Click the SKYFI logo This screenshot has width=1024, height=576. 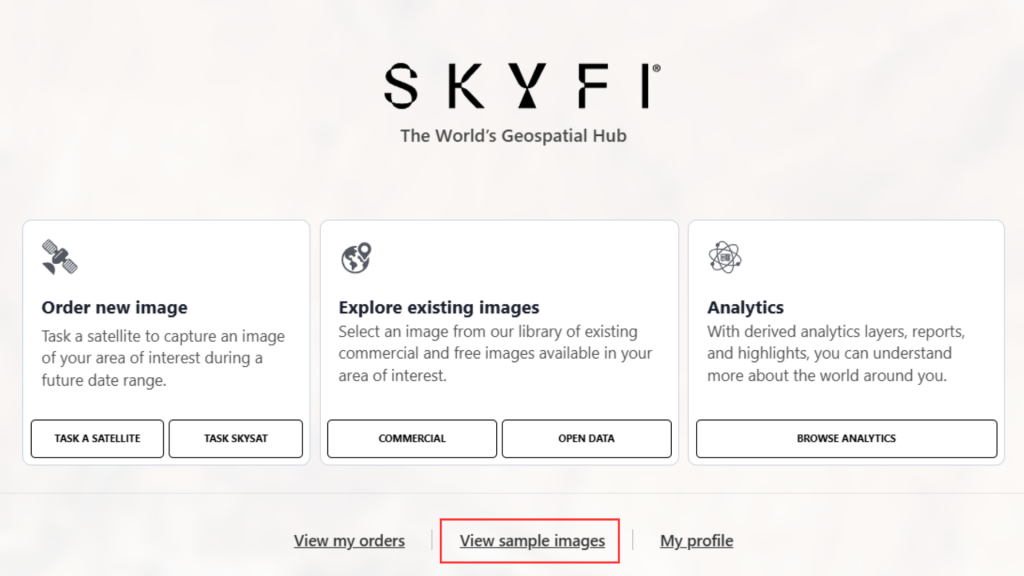click(522, 86)
